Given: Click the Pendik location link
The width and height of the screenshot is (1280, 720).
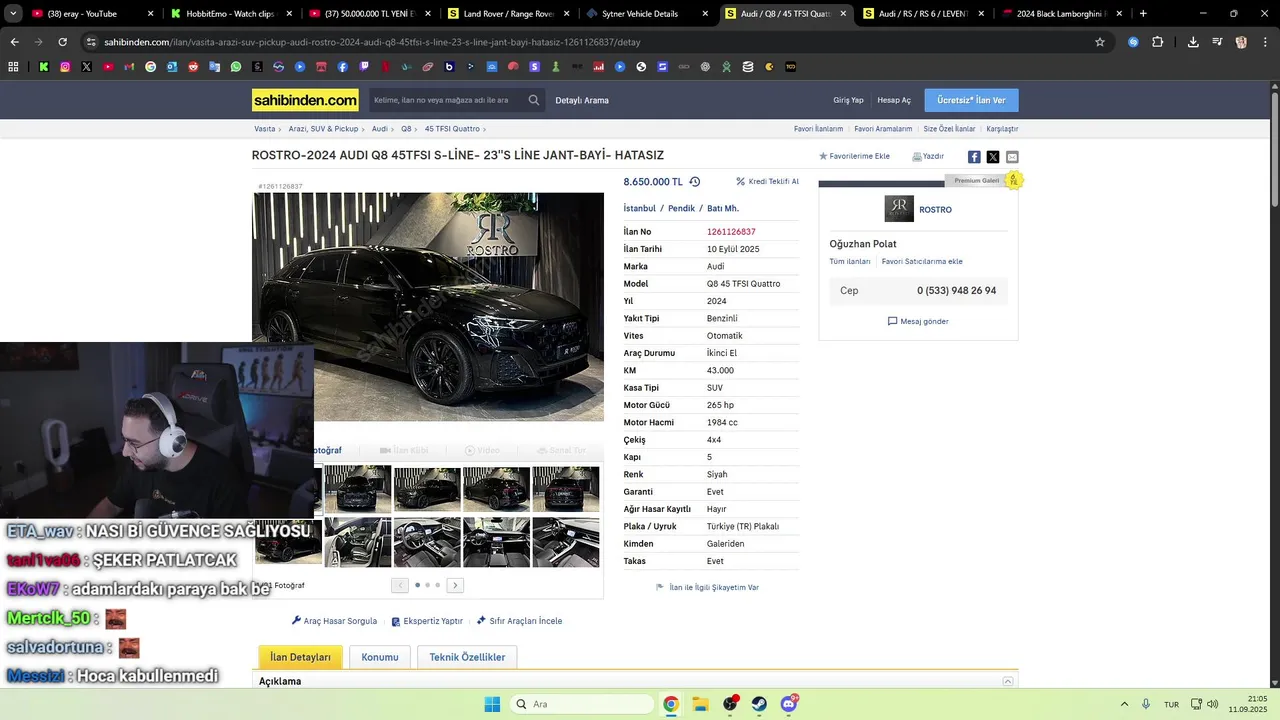Looking at the screenshot, I should (681, 208).
